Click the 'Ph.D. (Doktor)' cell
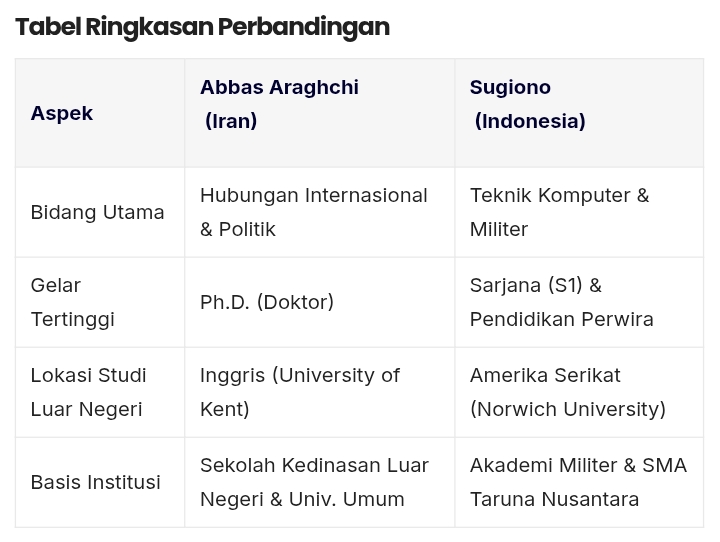 point(267,302)
